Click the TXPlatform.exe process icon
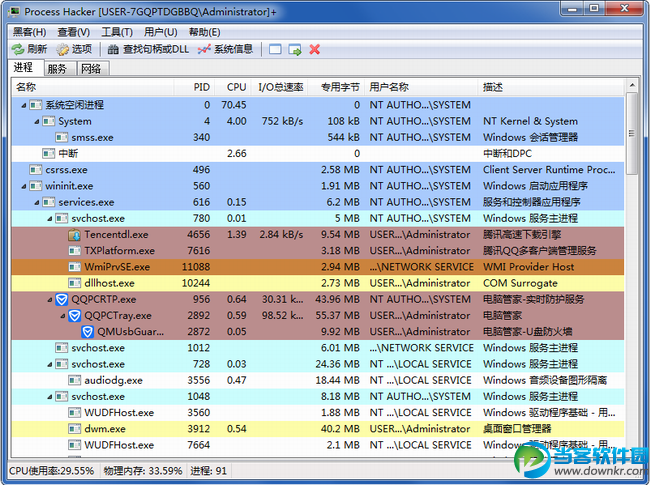 pyautogui.click(x=75, y=251)
